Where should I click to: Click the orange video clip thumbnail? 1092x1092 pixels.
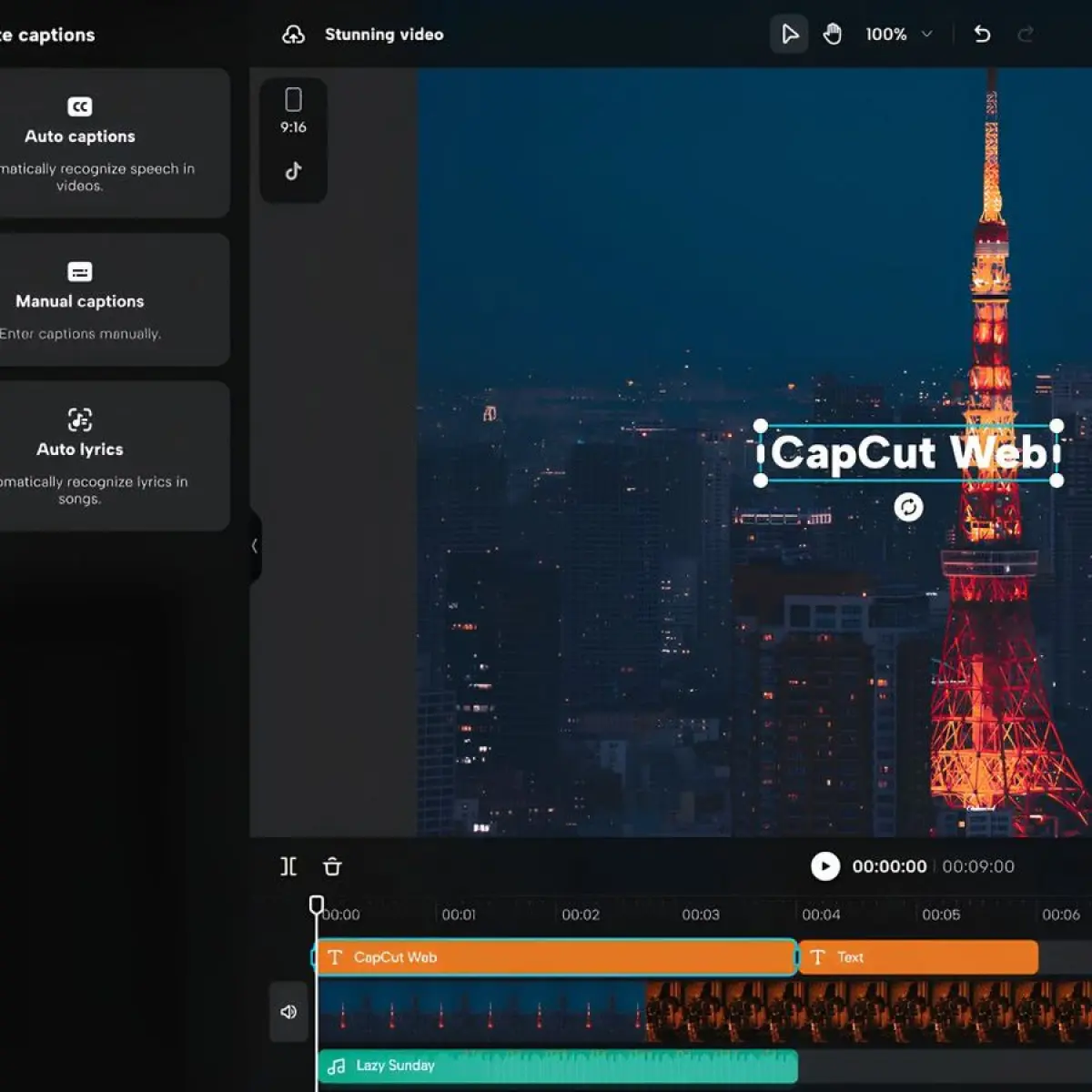869,1012
